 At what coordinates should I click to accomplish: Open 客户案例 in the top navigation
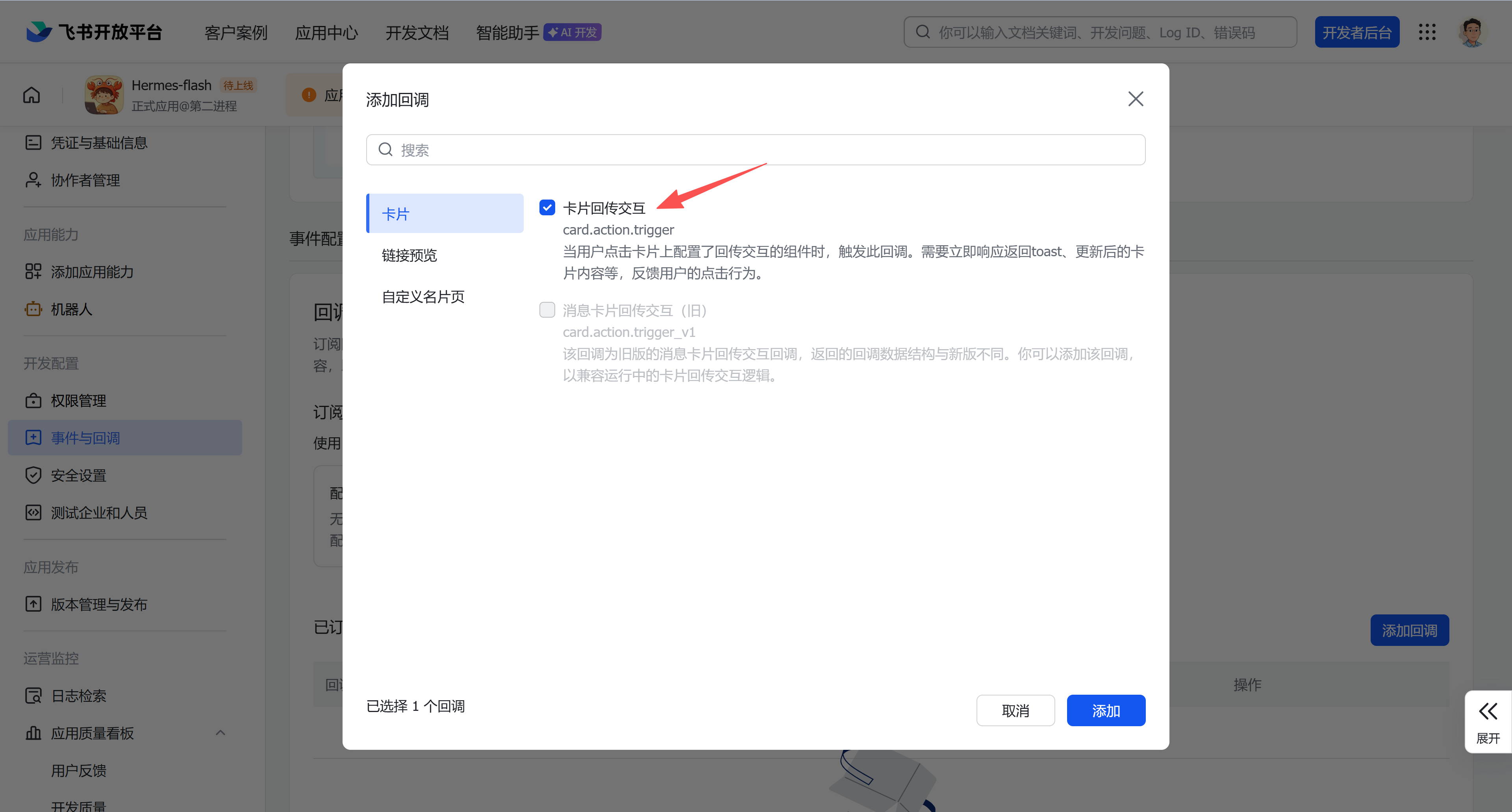pos(236,32)
